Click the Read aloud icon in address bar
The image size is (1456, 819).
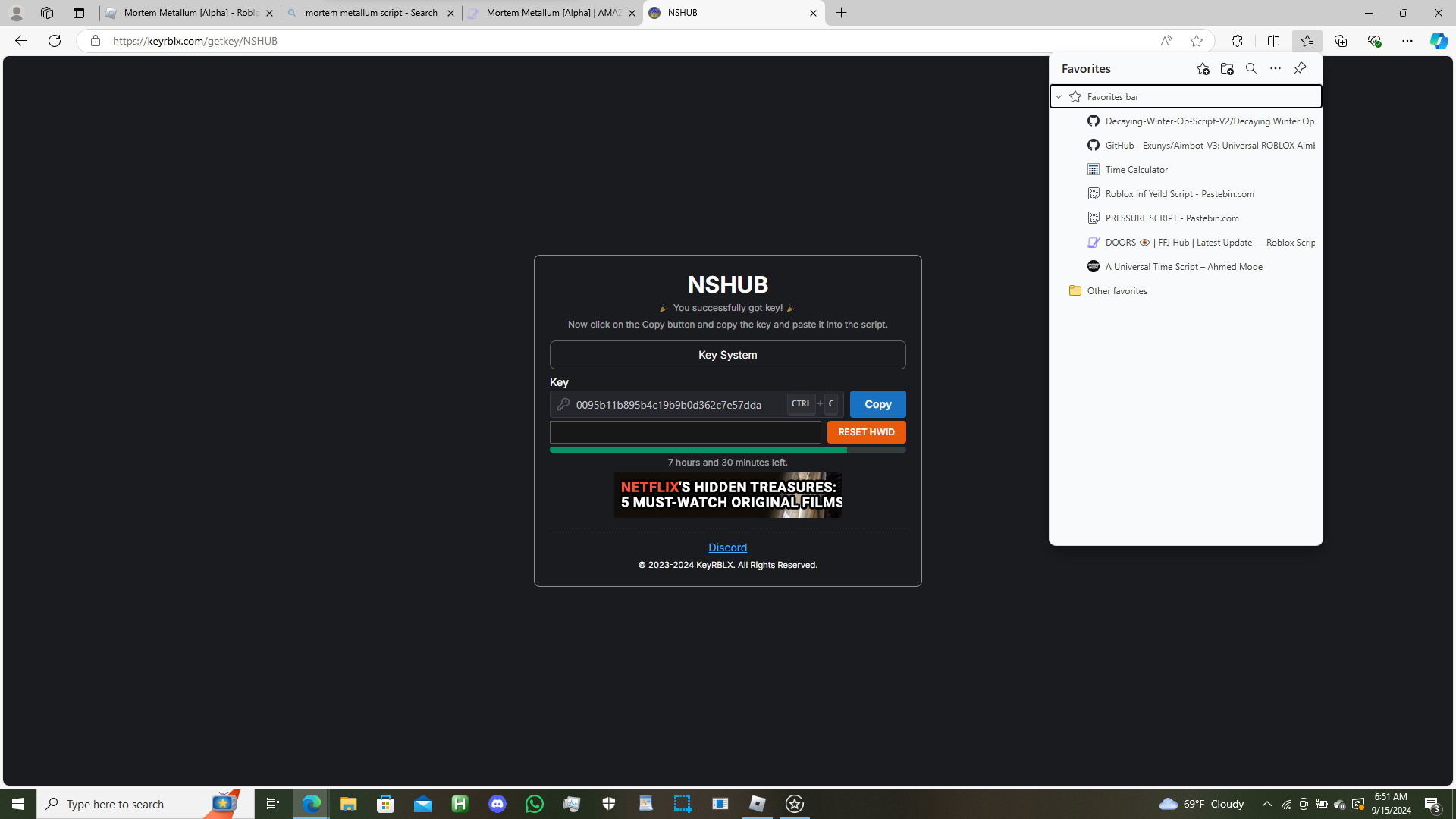coord(1166,41)
